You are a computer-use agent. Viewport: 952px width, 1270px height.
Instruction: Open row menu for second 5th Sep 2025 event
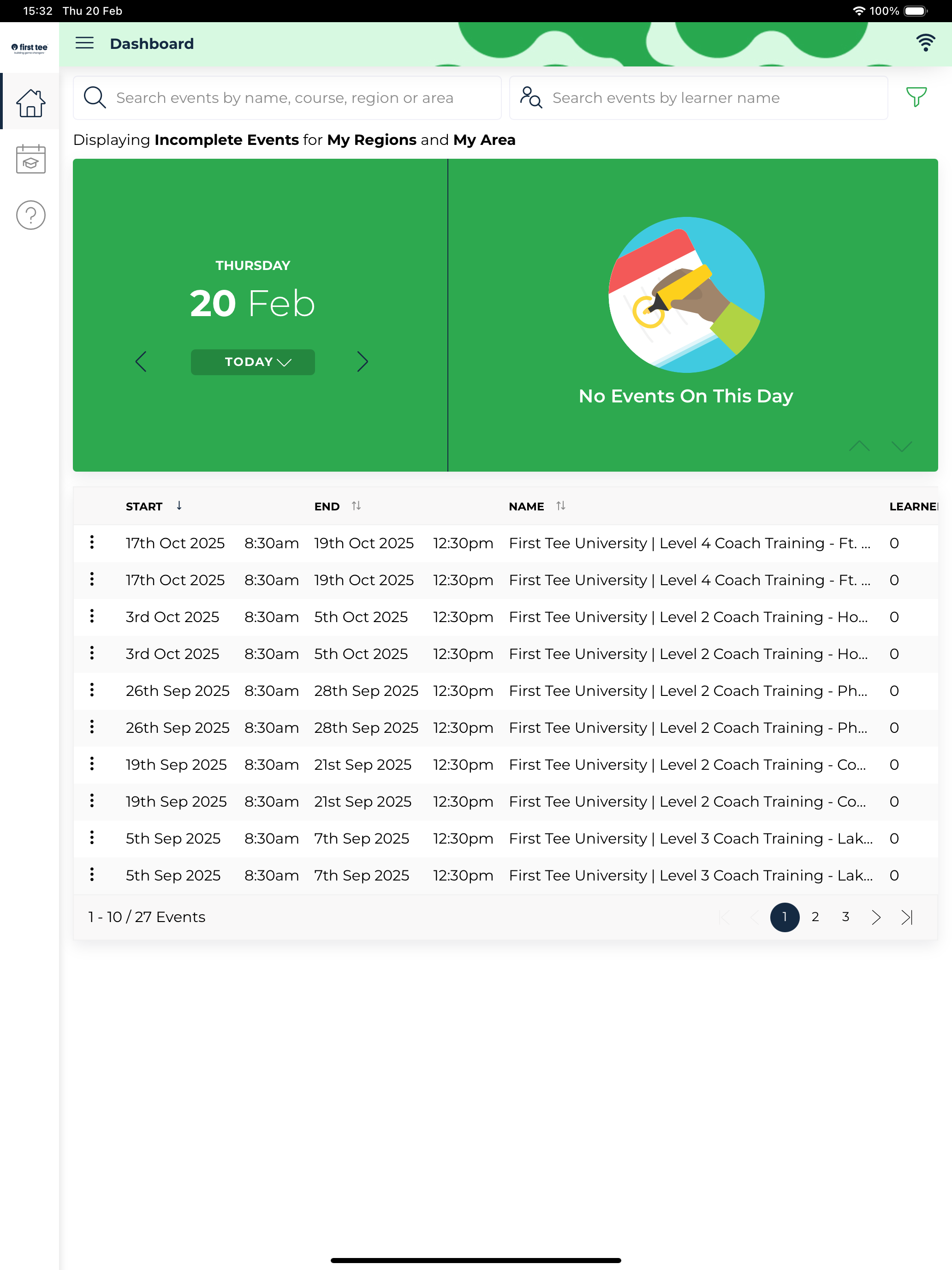click(x=92, y=875)
